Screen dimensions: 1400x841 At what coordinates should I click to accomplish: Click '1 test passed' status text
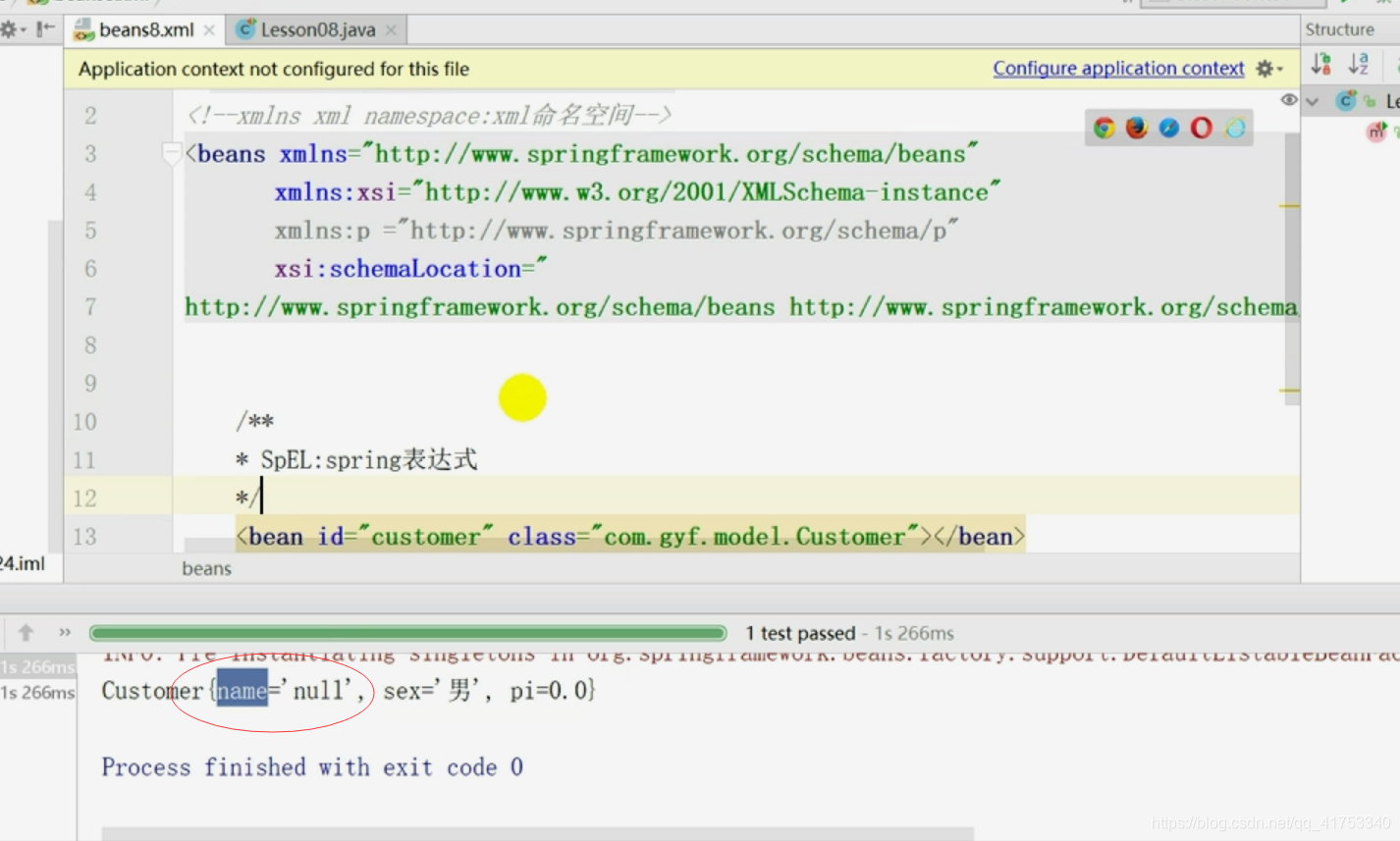pos(800,634)
